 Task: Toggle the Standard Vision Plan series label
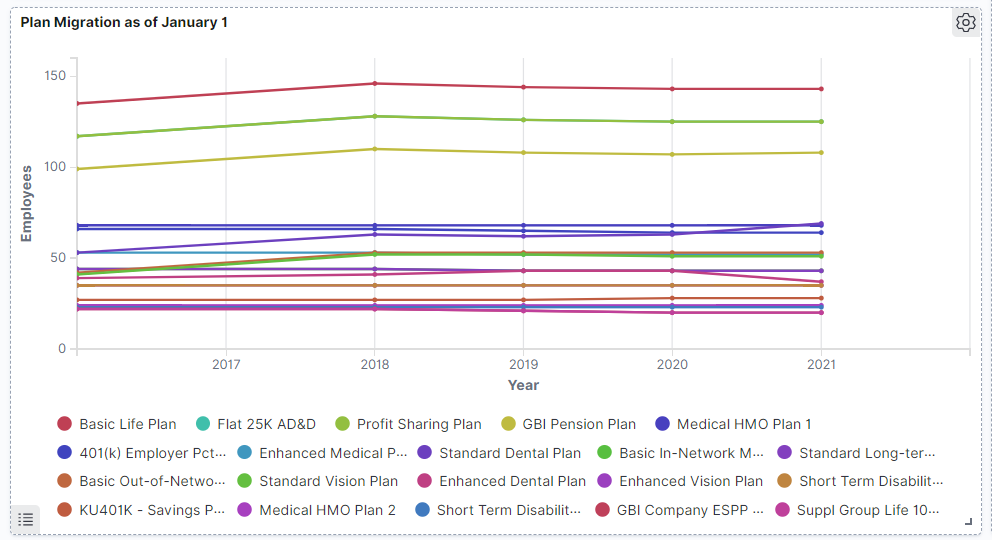coord(328,481)
